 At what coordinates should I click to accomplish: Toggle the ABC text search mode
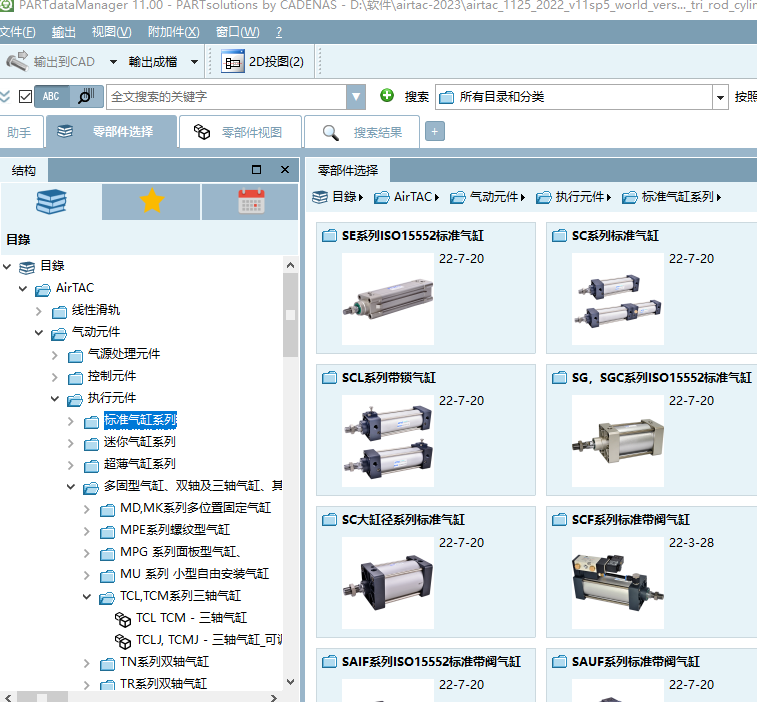coord(51,96)
